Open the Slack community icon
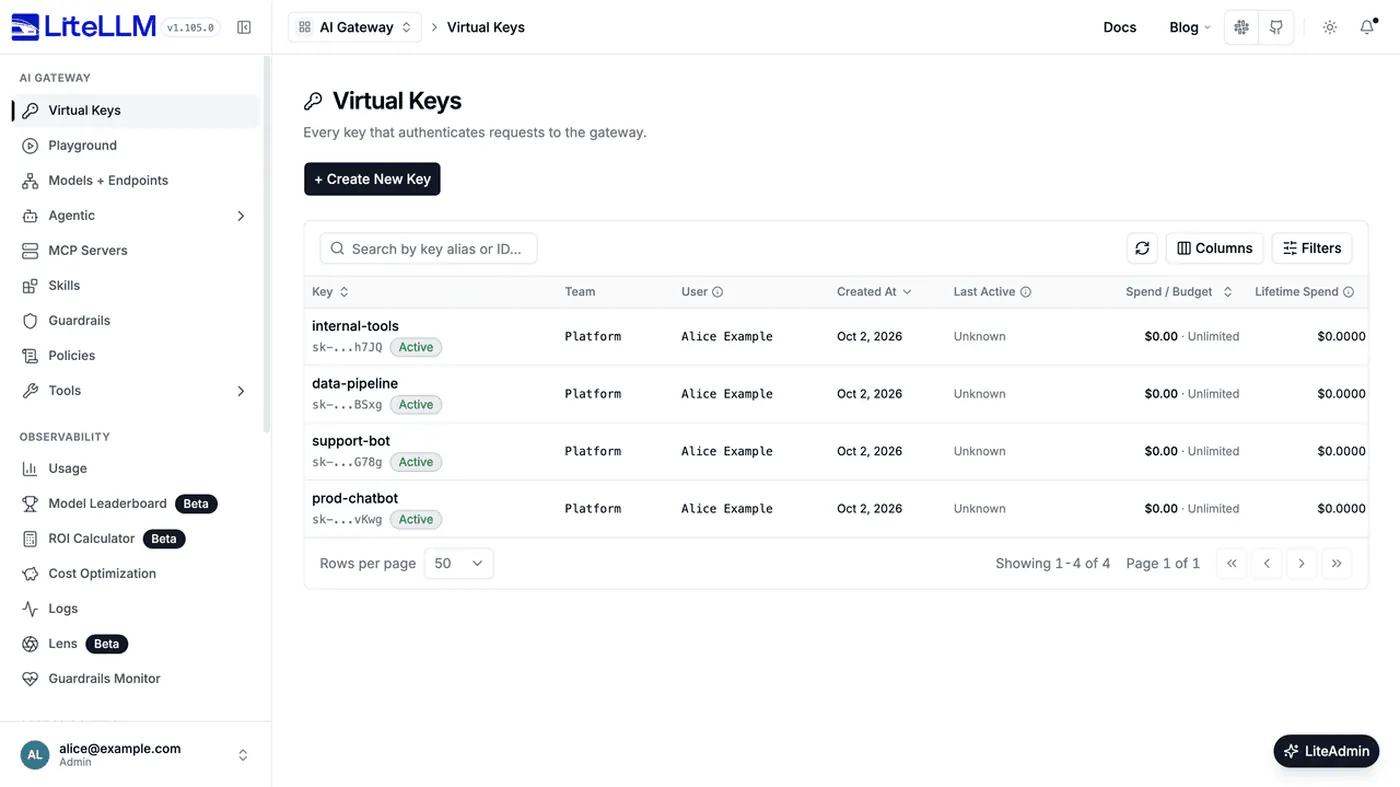The height and width of the screenshot is (787, 1400). [1242, 27]
